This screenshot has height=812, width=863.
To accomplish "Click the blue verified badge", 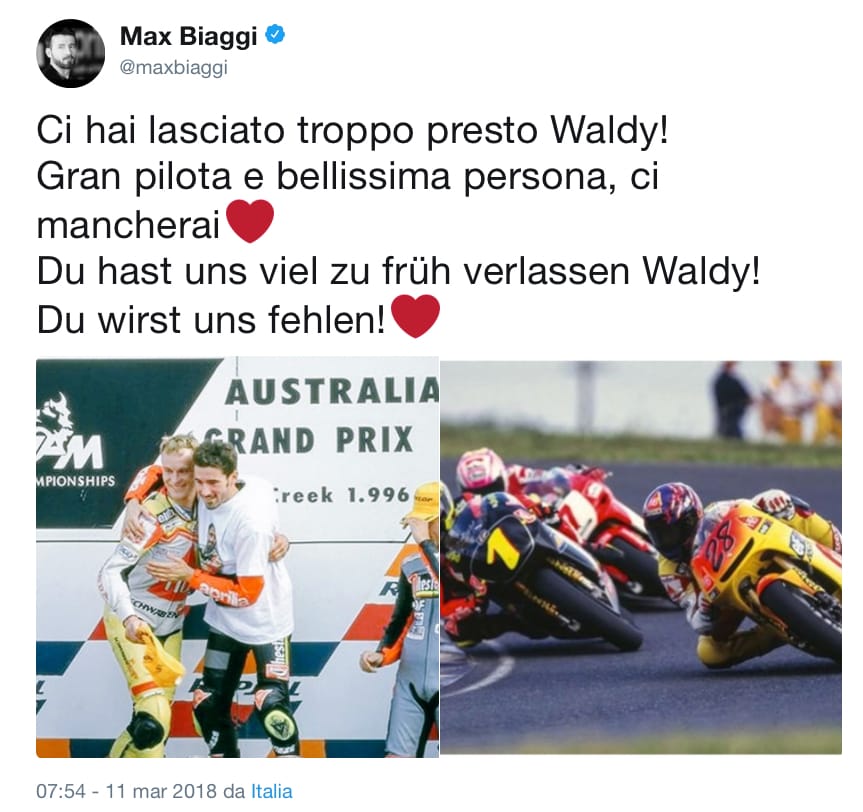I will (x=275, y=36).
